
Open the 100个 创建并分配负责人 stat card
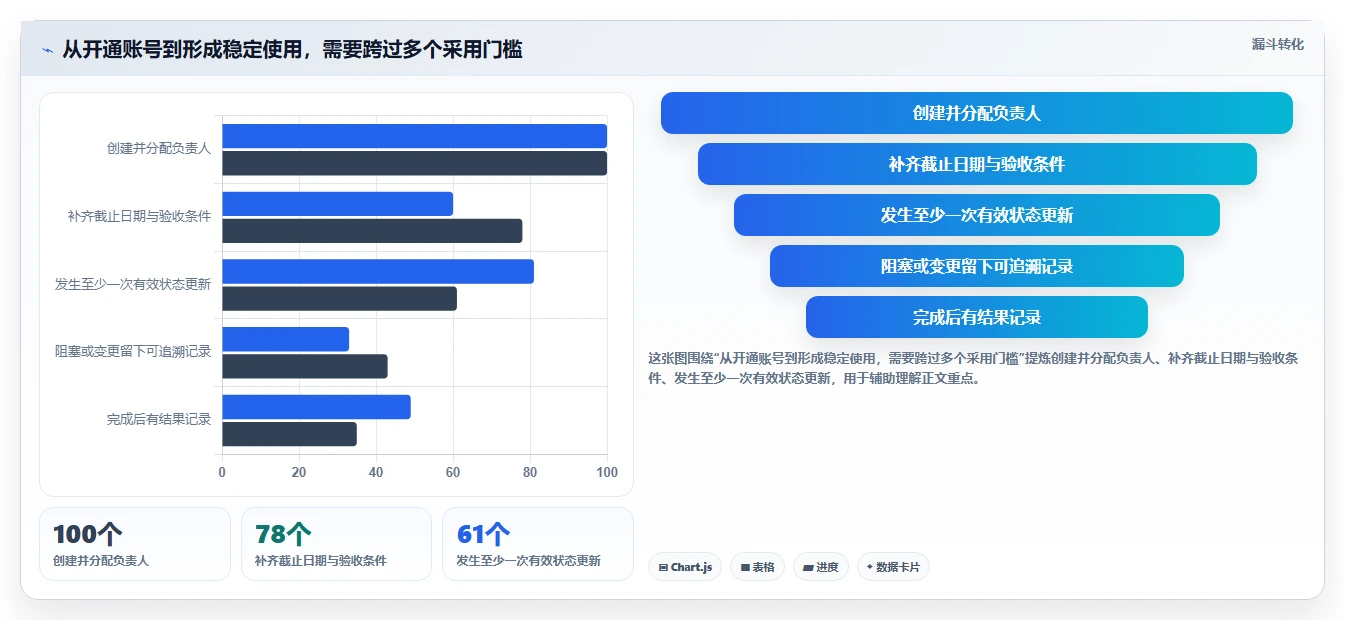tap(135, 544)
